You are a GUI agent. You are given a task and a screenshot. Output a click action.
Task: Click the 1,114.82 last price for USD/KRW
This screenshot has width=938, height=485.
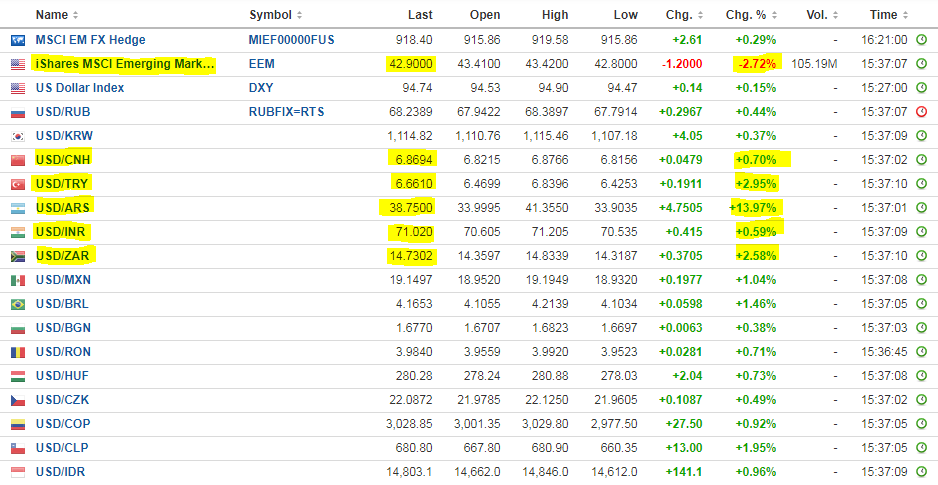pyautogui.click(x=410, y=136)
